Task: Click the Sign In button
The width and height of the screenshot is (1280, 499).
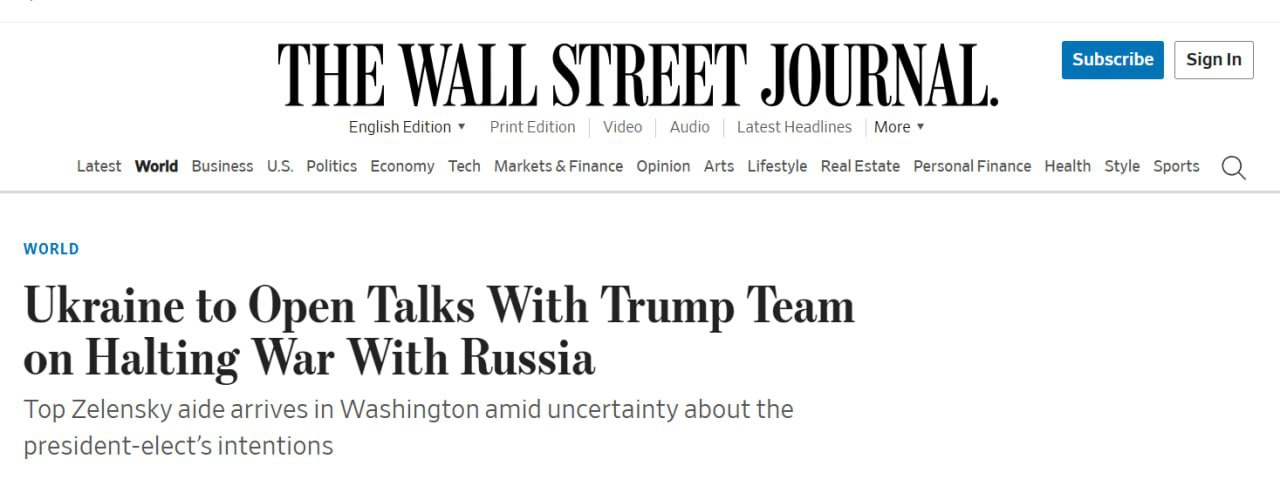Action: [1214, 60]
